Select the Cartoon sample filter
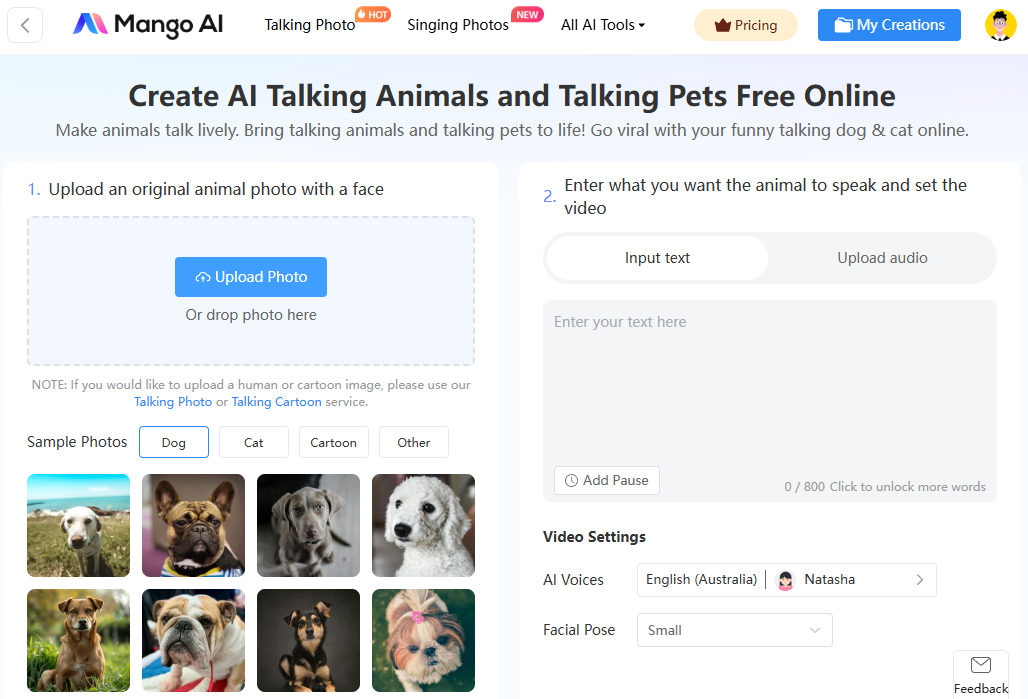1028x699 pixels. click(334, 442)
